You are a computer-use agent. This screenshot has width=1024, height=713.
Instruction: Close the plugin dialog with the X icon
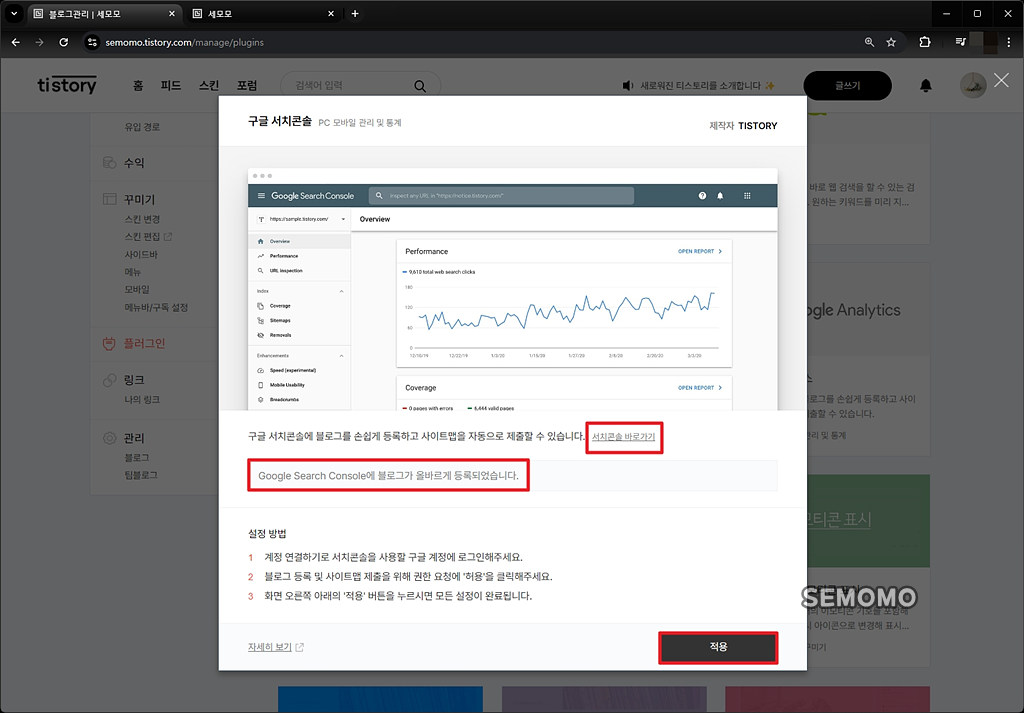click(x=1001, y=80)
